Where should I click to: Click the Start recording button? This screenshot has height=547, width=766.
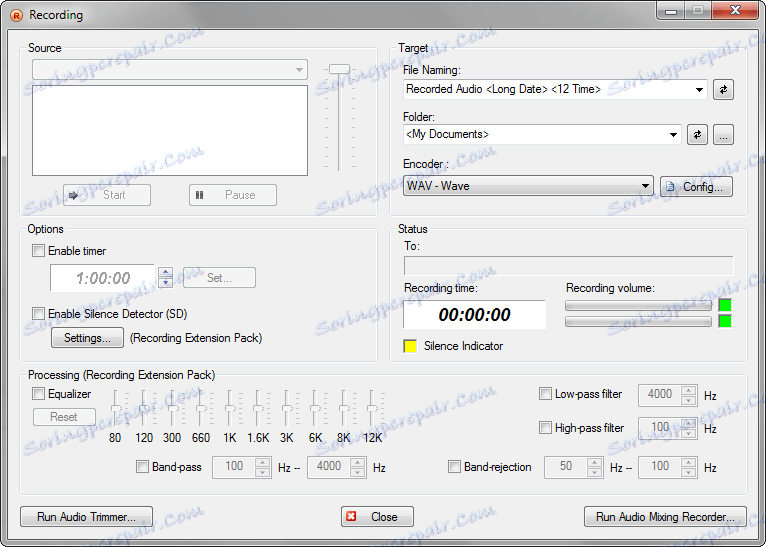coord(107,195)
